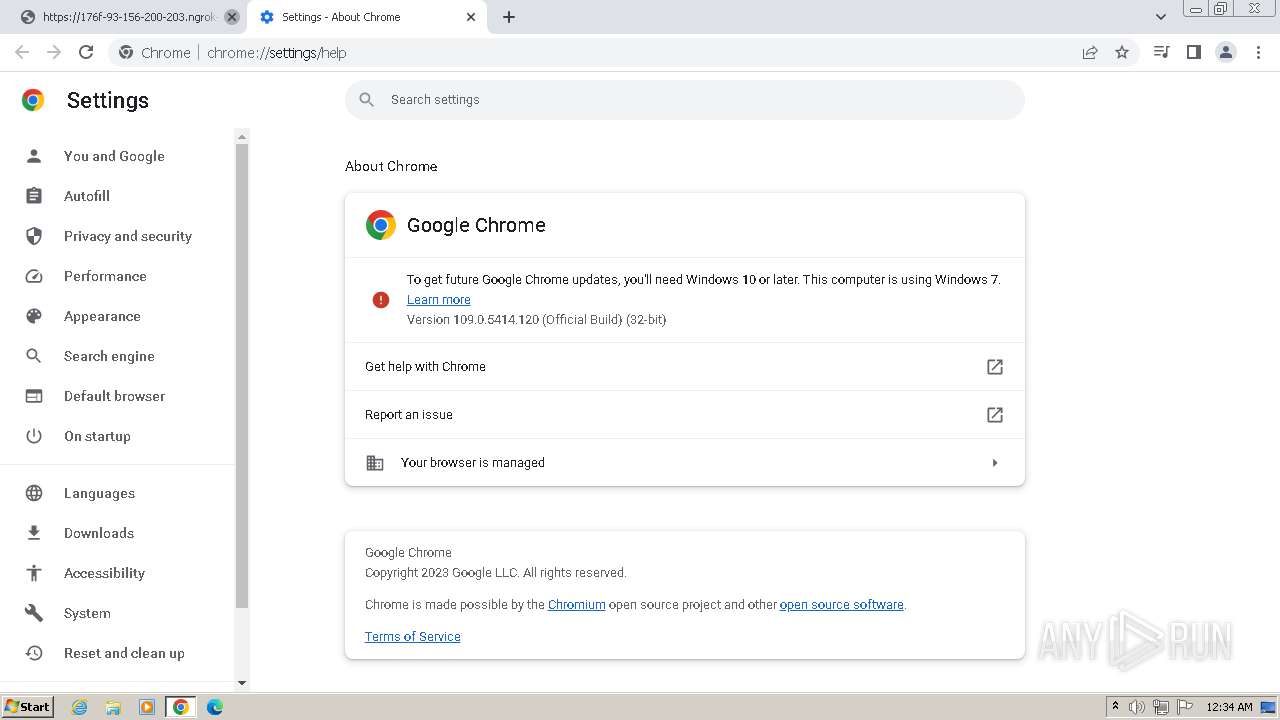
Task: Reload the page with the refresh icon
Action: point(86,52)
